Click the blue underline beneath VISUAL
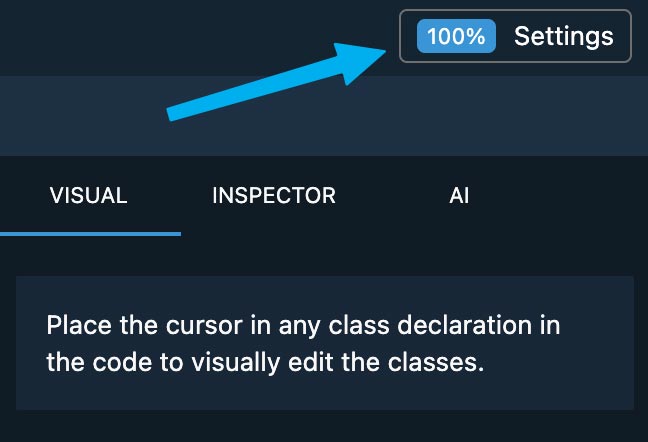This screenshot has width=648, height=442. (x=91, y=234)
